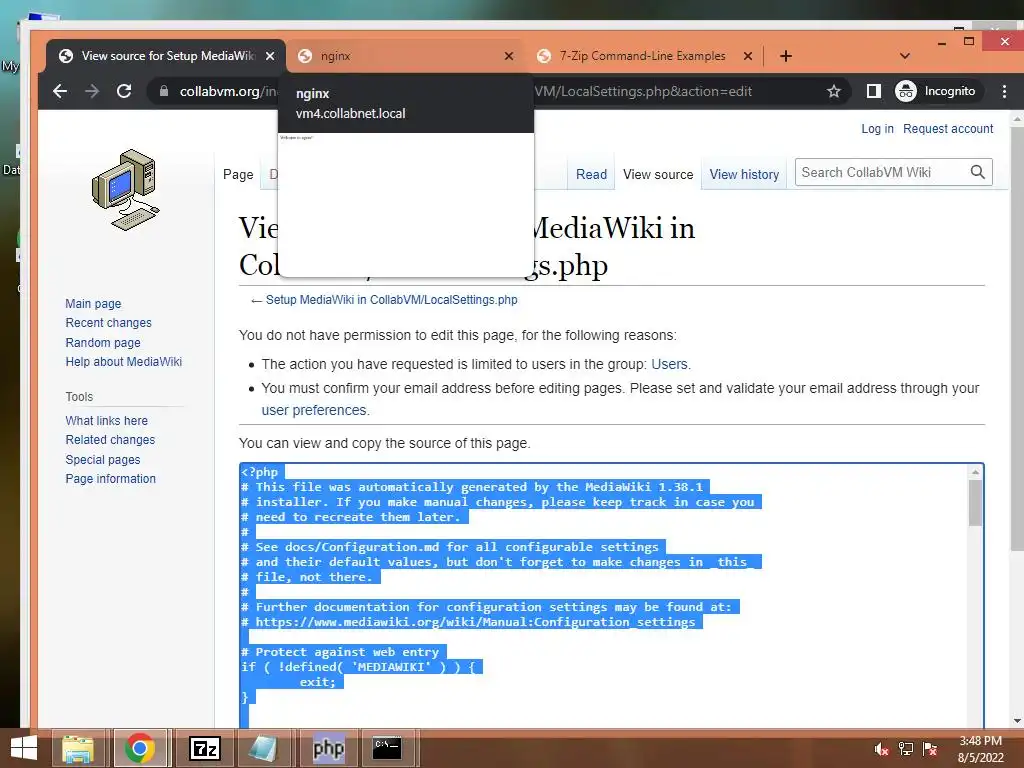This screenshot has width=1024, height=768.
Task: Open the Request account link
Action: [948, 129]
